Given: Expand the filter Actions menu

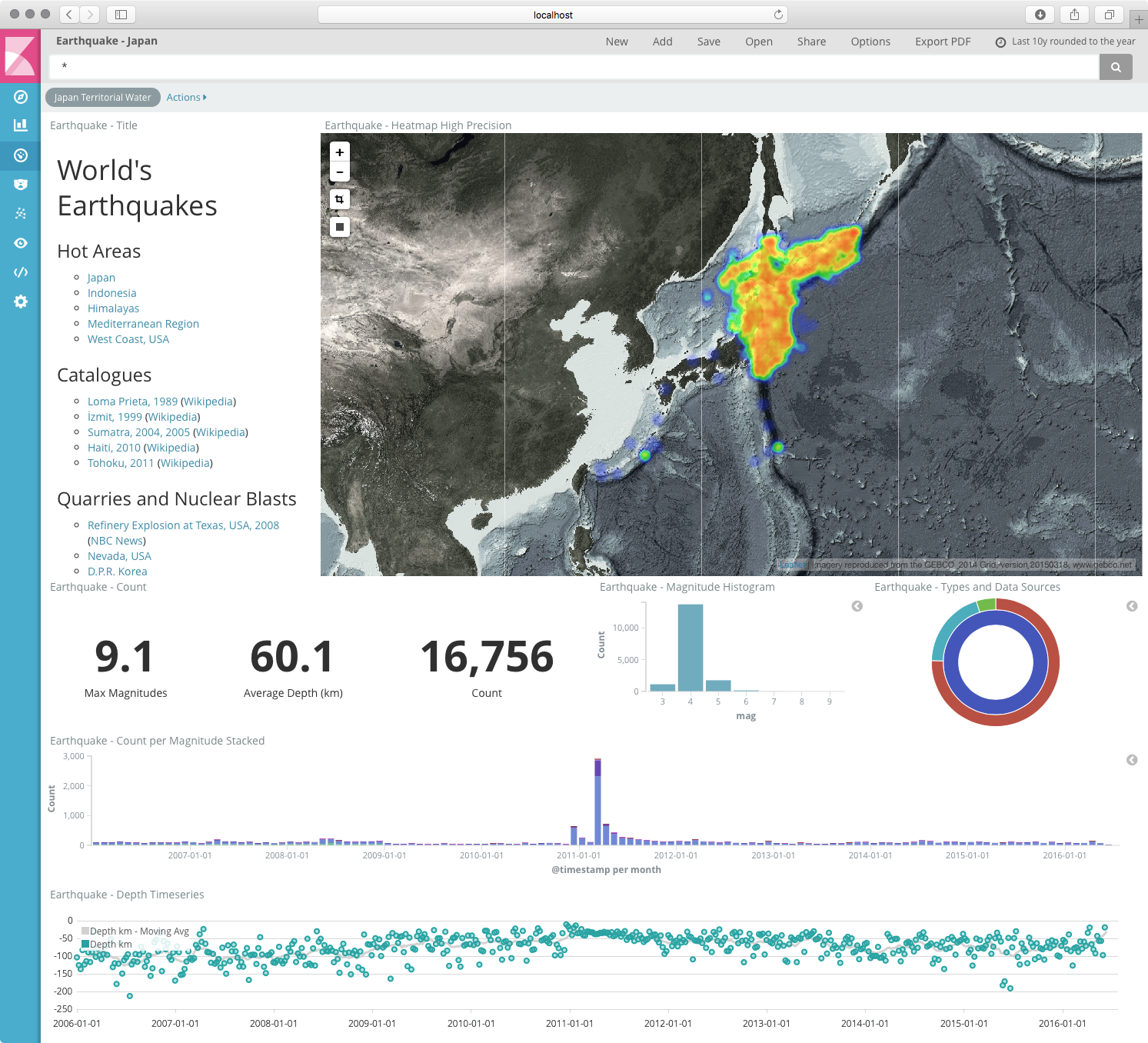Looking at the screenshot, I should pos(186,98).
